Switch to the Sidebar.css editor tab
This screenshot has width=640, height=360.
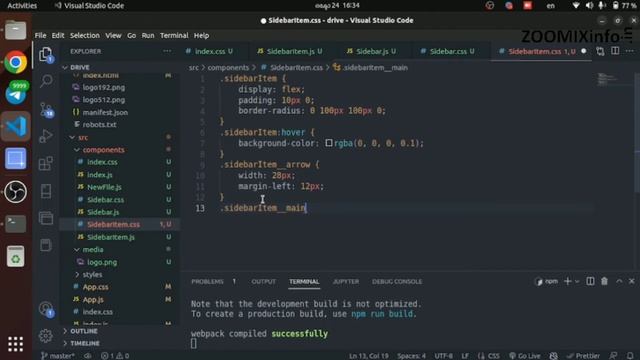coord(447,51)
